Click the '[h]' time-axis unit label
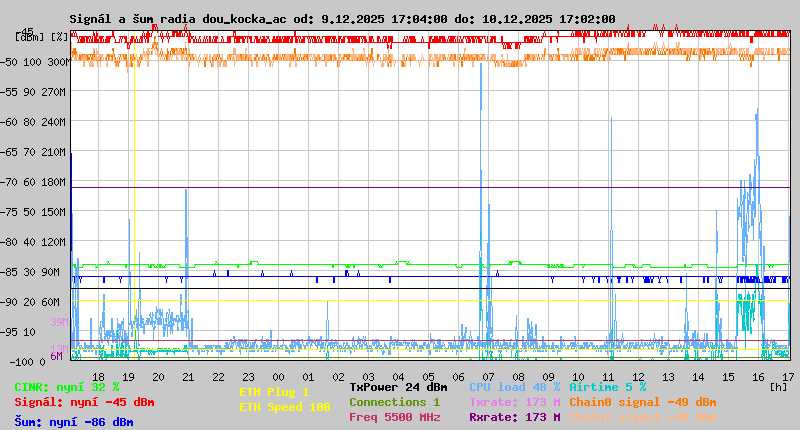 (x=779, y=388)
